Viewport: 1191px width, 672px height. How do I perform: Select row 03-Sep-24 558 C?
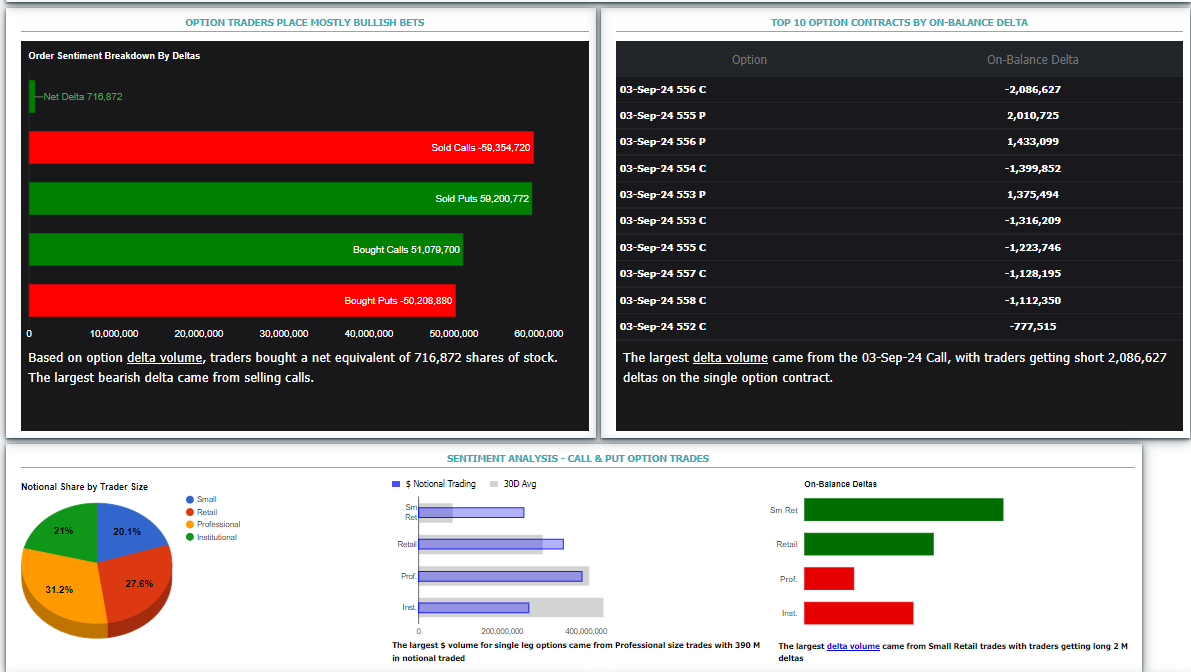coord(899,300)
